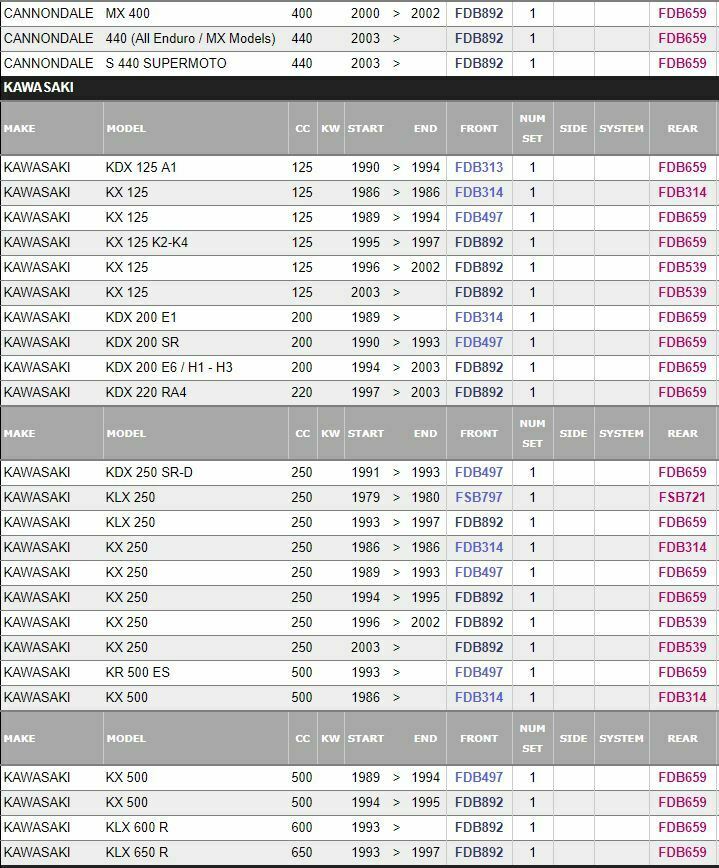The width and height of the screenshot is (719, 868).
Task: Open rear FDB314 in KX 500 1986 row
Action: 682,697
